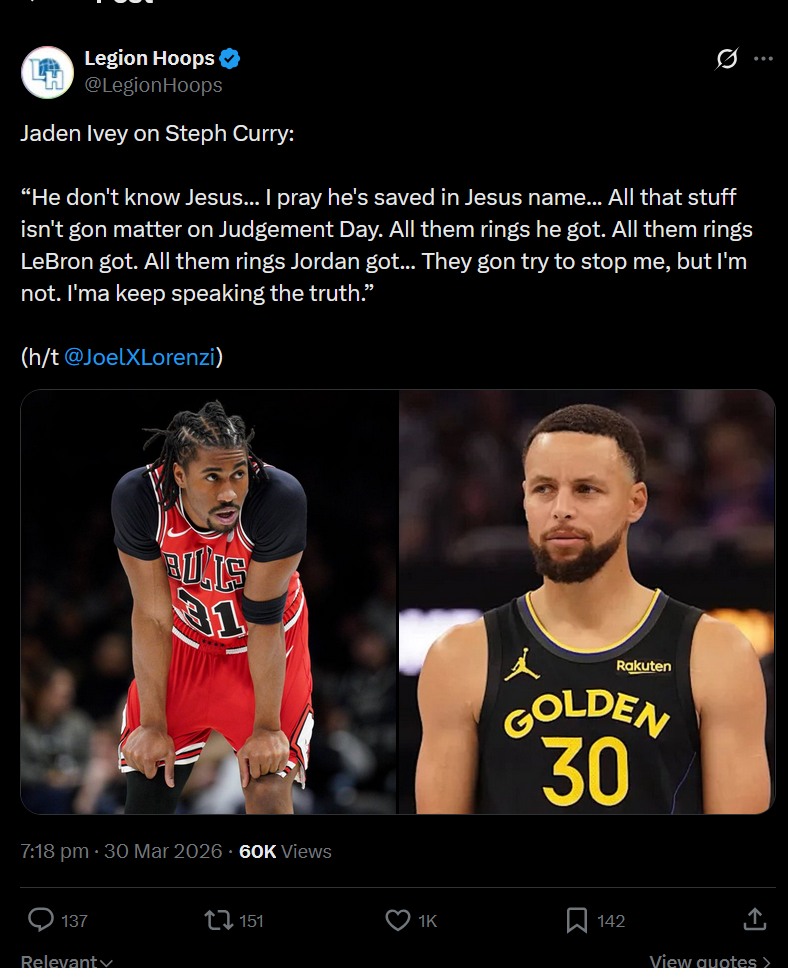Click the repost icon with 151 reposts
The width and height of the screenshot is (788, 968).
pos(219,920)
